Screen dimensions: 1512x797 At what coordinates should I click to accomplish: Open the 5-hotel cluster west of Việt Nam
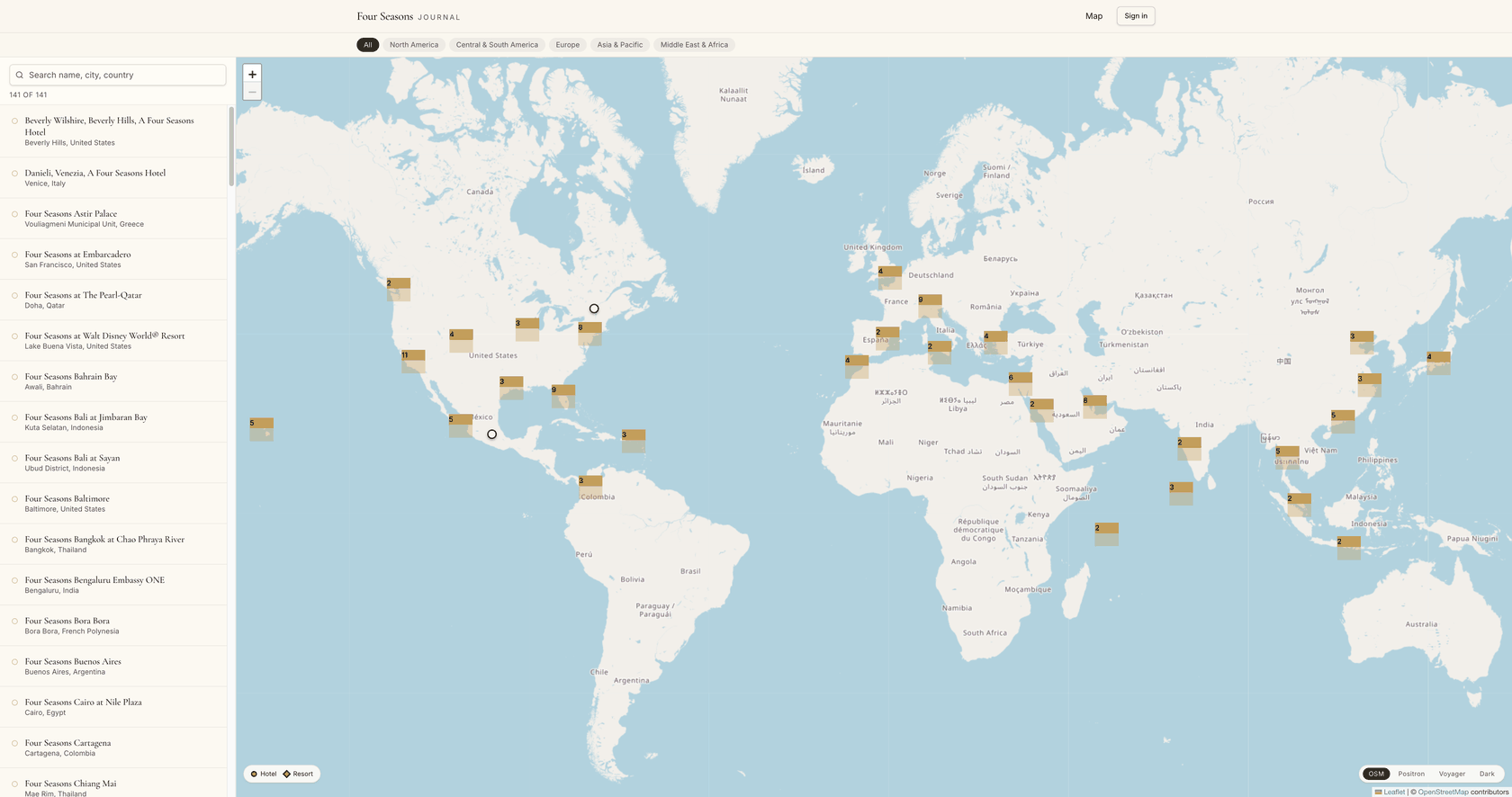coord(1287,458)
